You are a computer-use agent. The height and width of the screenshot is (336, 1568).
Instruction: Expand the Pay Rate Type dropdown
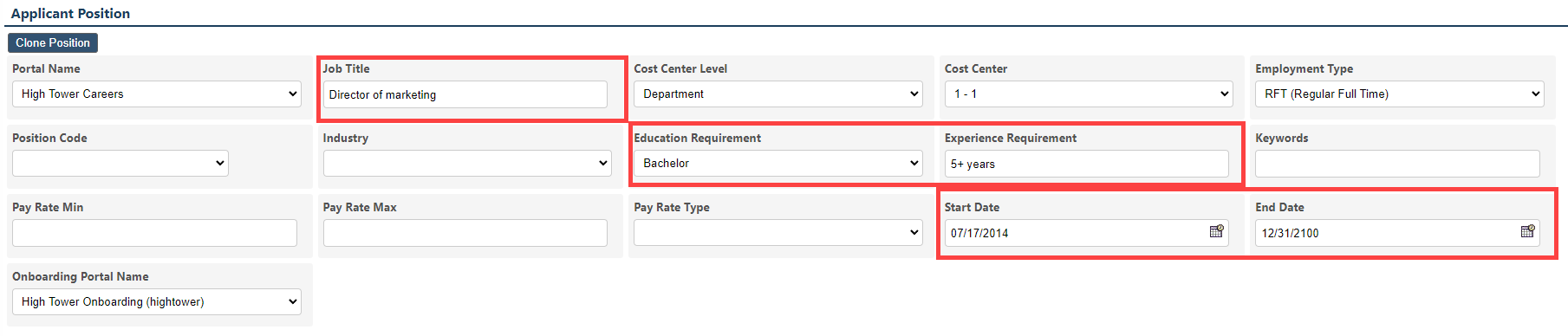(x=778, y=232)
